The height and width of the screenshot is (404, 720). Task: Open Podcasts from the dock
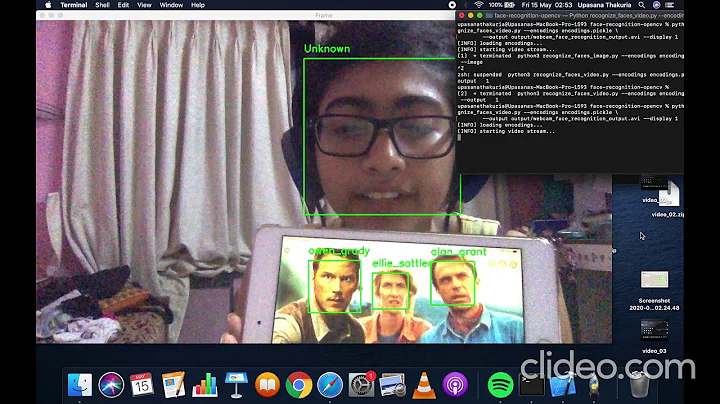click(x=455, y=385)
